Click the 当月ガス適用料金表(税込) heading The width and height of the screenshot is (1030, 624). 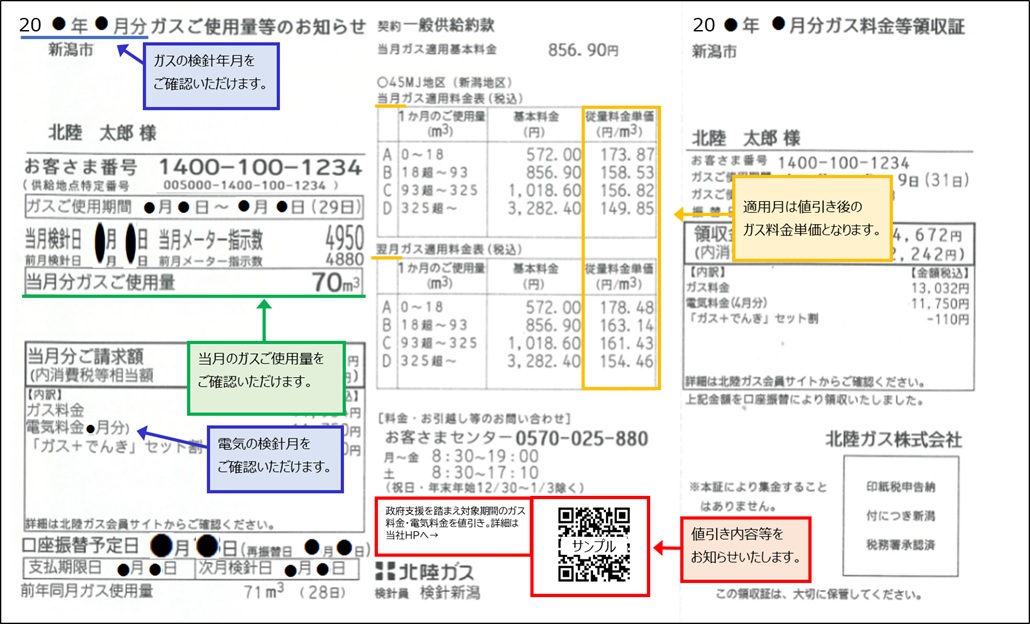coord(450,99)
